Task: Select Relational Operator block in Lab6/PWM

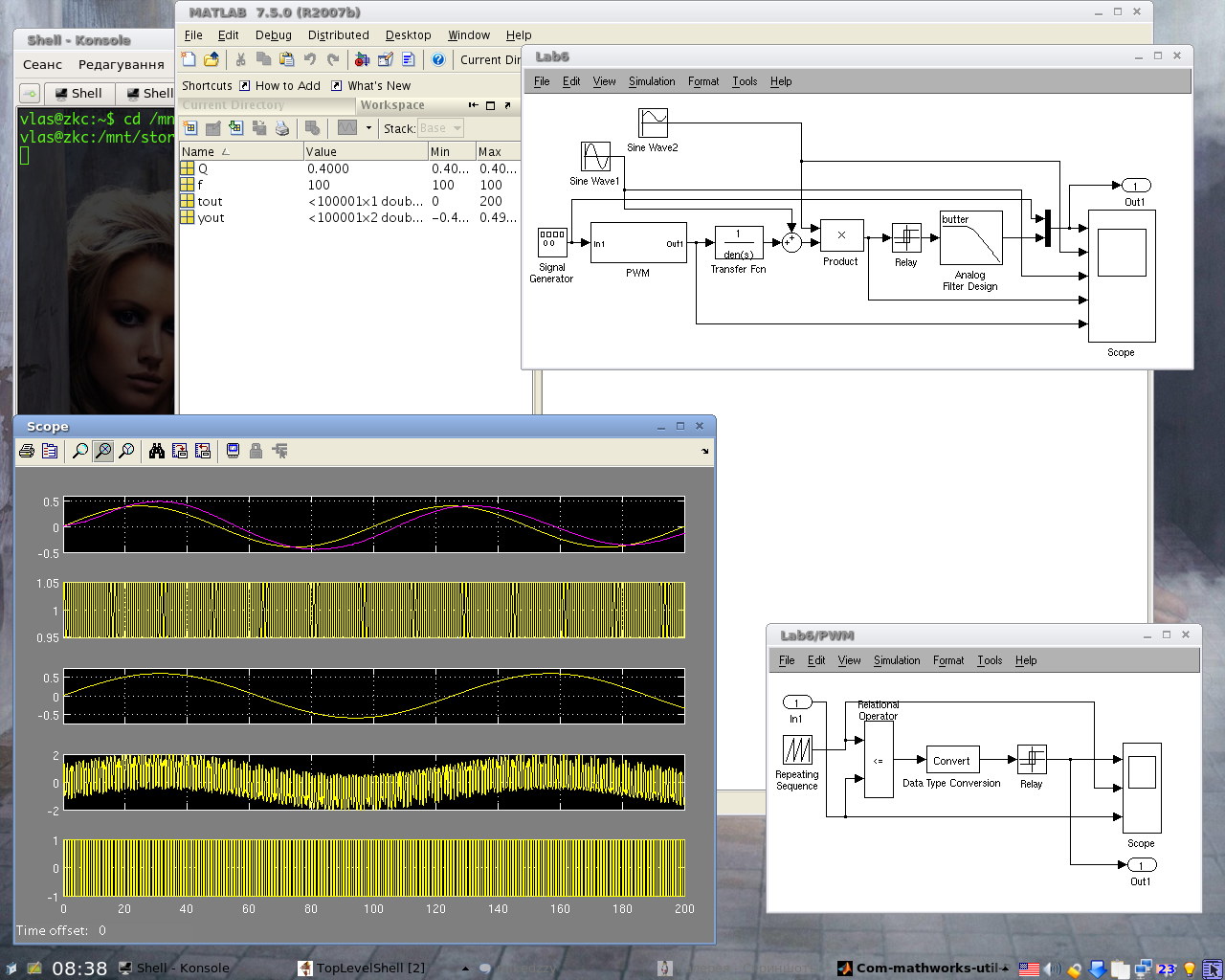Action: (879, 760)
